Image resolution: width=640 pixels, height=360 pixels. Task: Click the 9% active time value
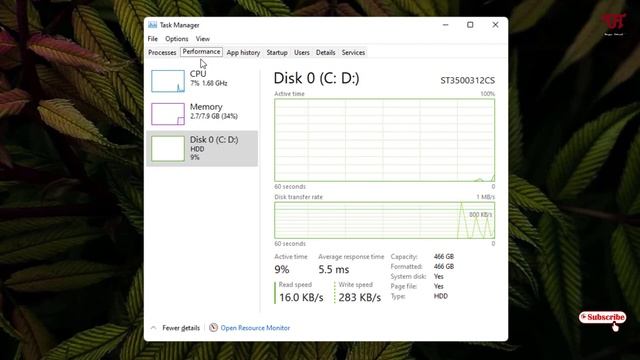(x=282, y=269)
